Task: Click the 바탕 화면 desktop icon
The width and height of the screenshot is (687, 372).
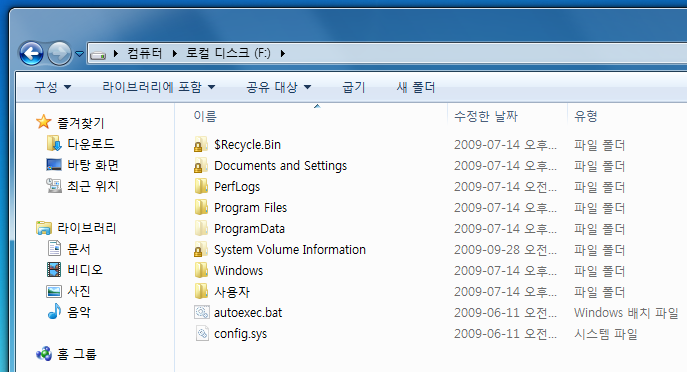Action: pyautogui.click(x=54, y=165)
